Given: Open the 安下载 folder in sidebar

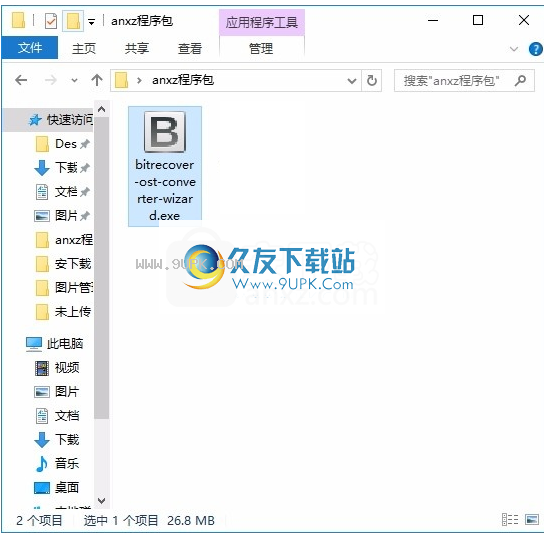Looking at the screenshot, I should [64, 264].
